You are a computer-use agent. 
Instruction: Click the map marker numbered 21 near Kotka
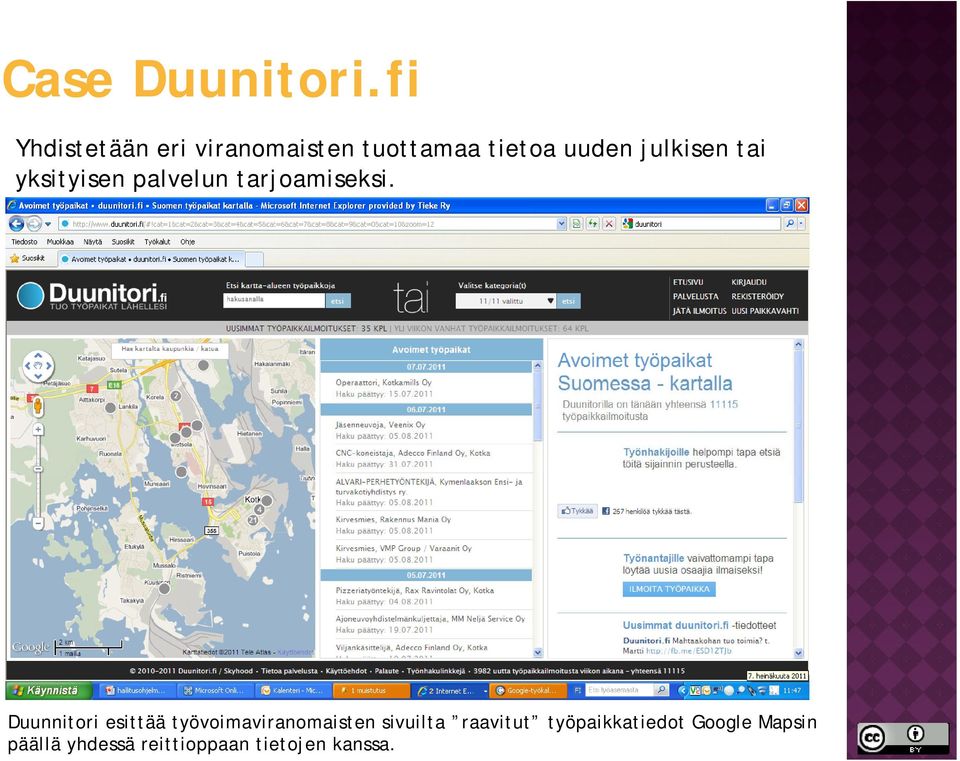(253, 520)
